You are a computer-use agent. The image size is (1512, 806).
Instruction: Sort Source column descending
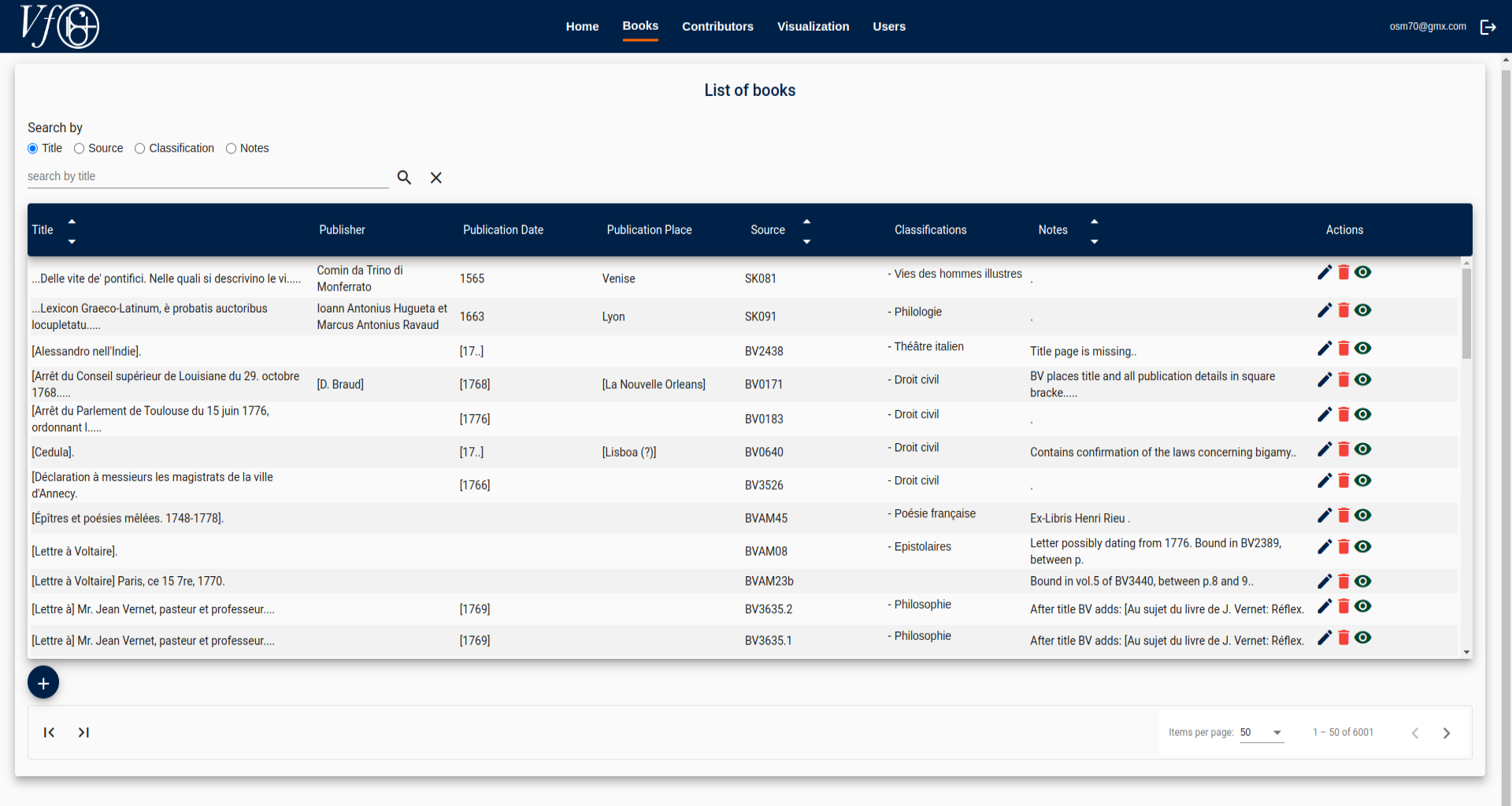[806, 242]
